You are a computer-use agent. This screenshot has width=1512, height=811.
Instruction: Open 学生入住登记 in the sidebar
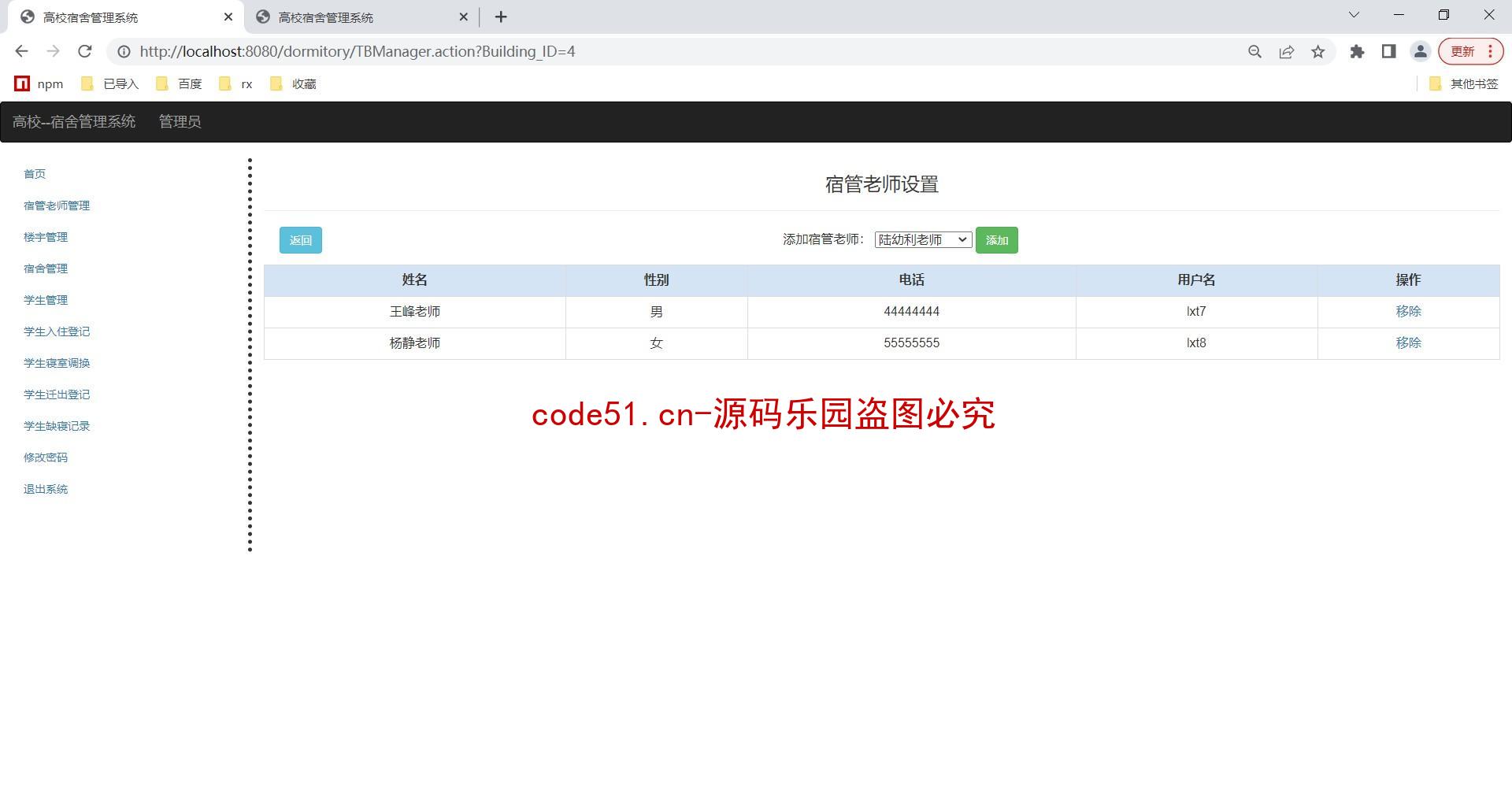(x=57, y=331)
